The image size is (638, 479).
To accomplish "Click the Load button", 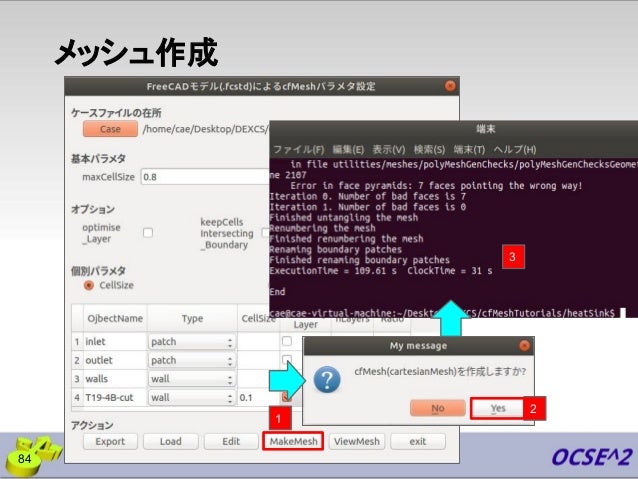I will pos(170,442).
